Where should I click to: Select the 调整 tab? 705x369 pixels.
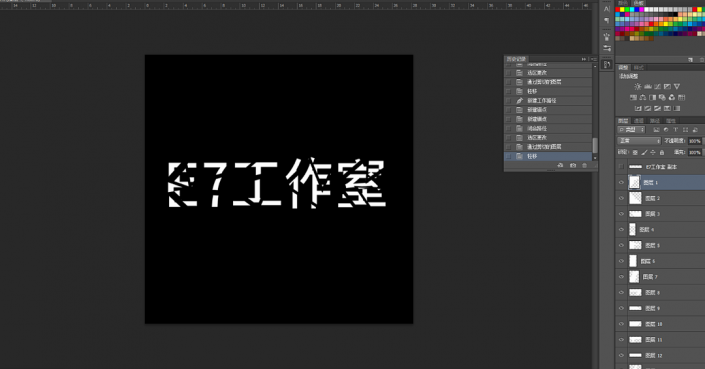click(623, 68)
